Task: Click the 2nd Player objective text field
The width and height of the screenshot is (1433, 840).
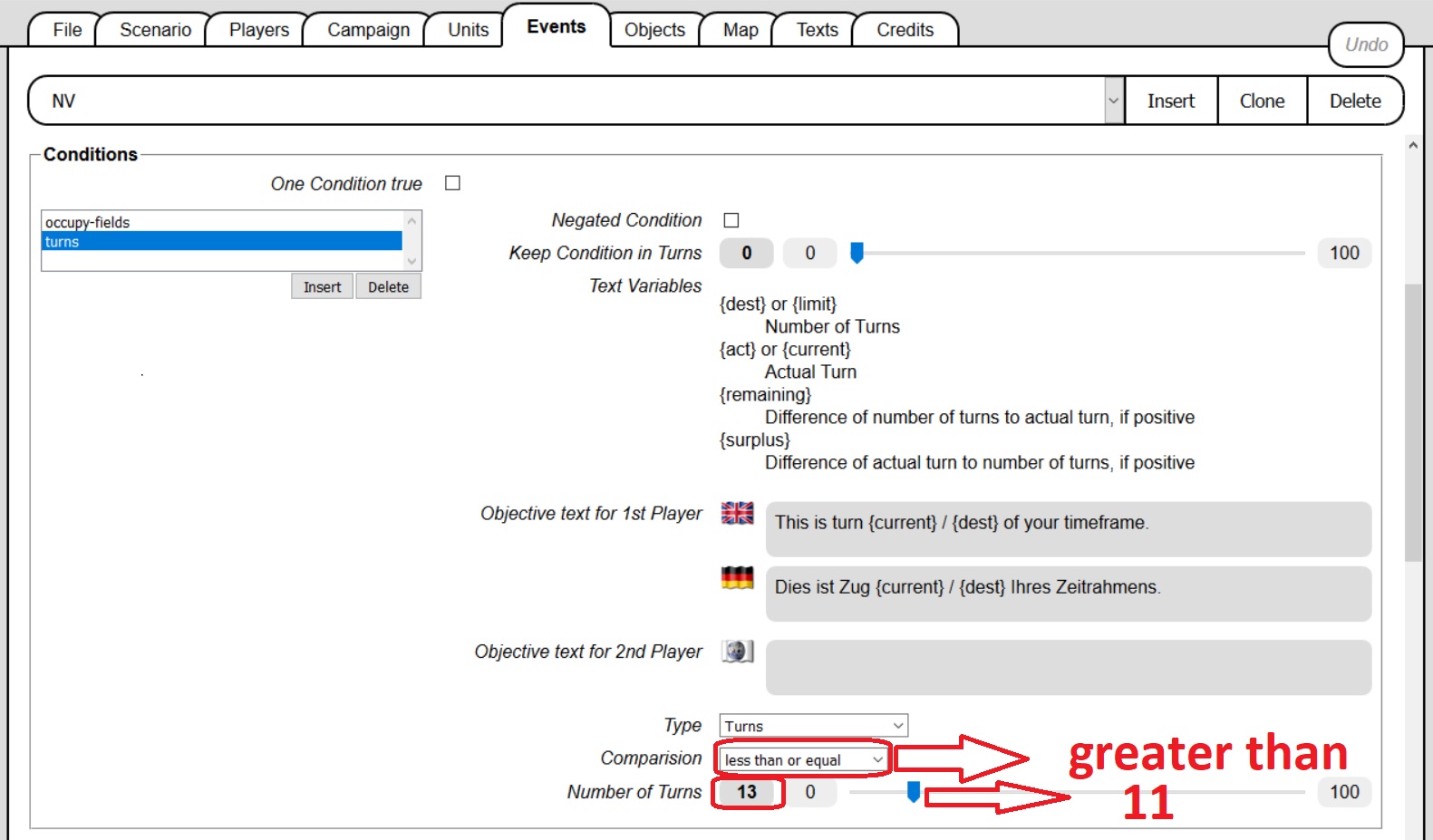Action: [x=1068, y=668]
